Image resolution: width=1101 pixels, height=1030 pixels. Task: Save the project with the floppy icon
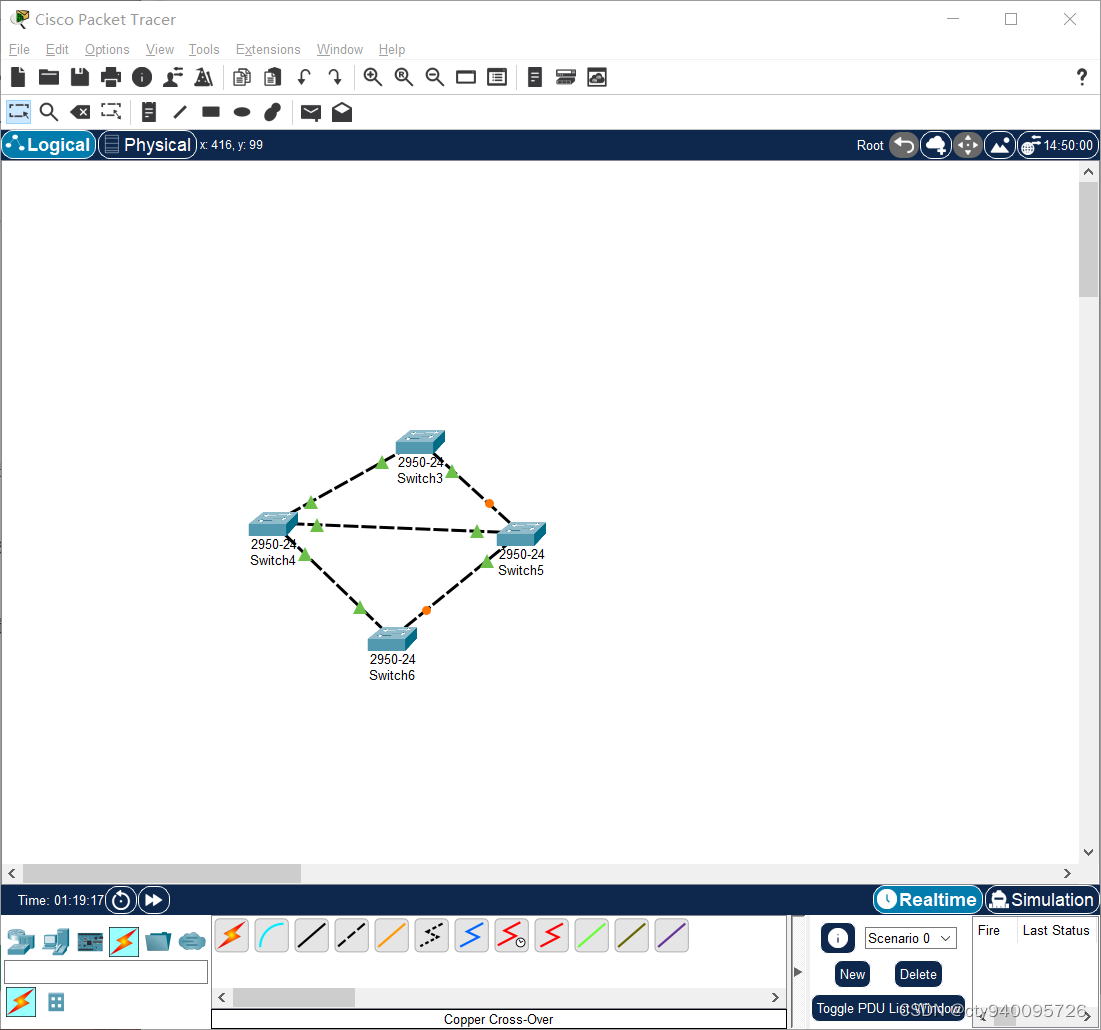point(79,77)
